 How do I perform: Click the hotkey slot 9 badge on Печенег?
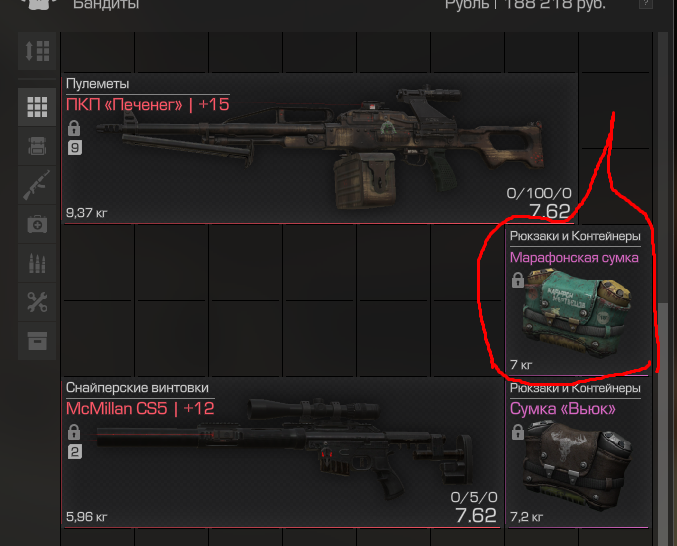click(75, 148)
